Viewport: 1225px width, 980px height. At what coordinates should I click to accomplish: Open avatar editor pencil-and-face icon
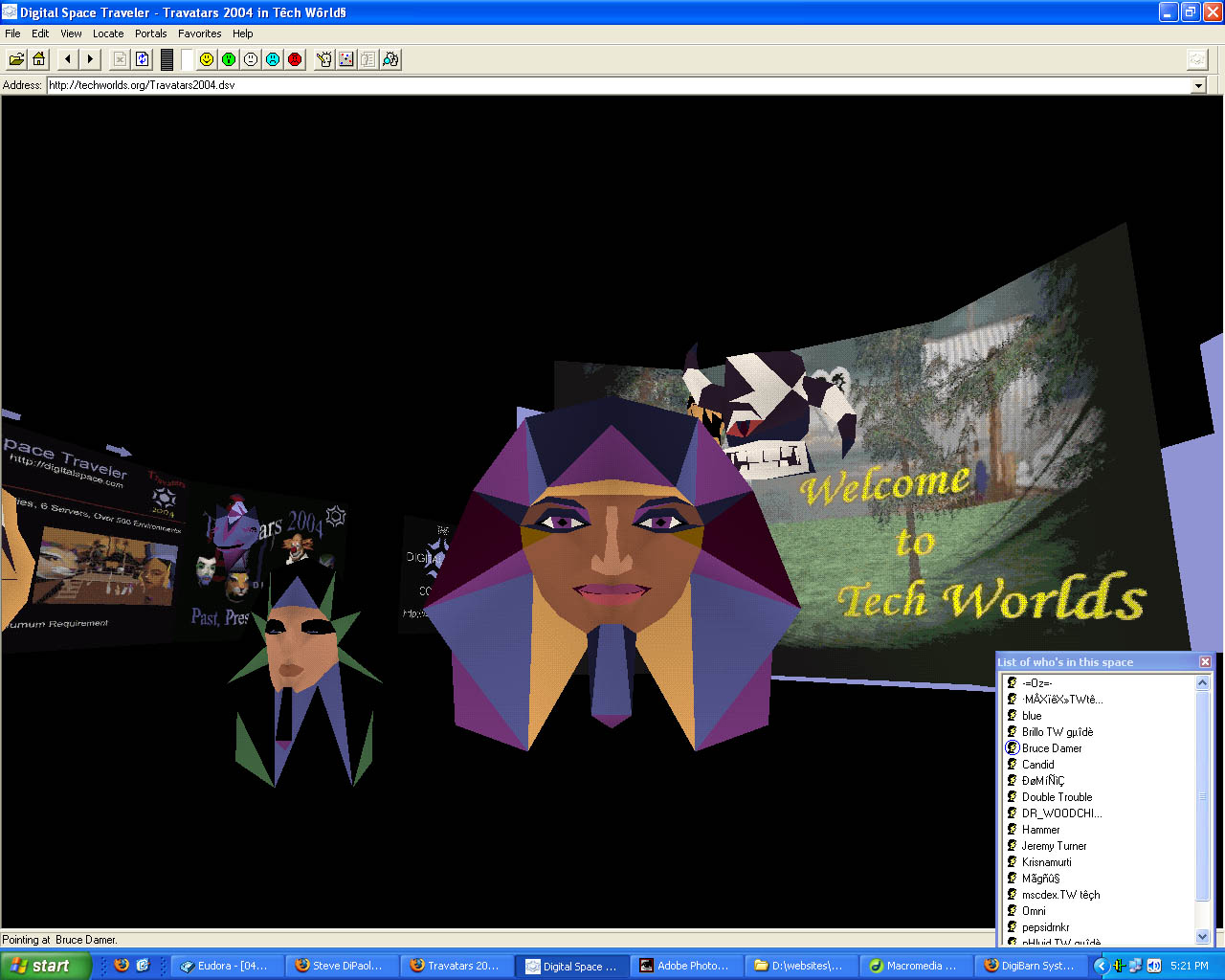(x=324, y=59)
